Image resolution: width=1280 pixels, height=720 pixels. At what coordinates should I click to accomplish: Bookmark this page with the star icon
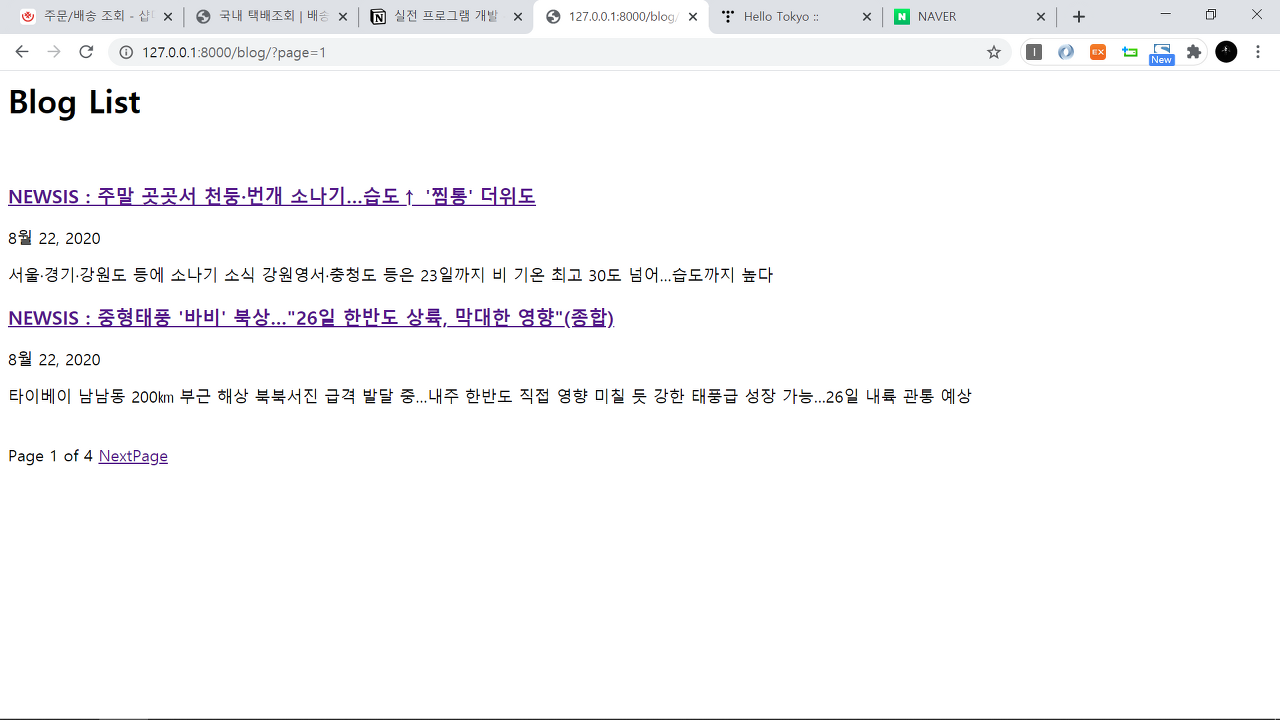[993, 52]
